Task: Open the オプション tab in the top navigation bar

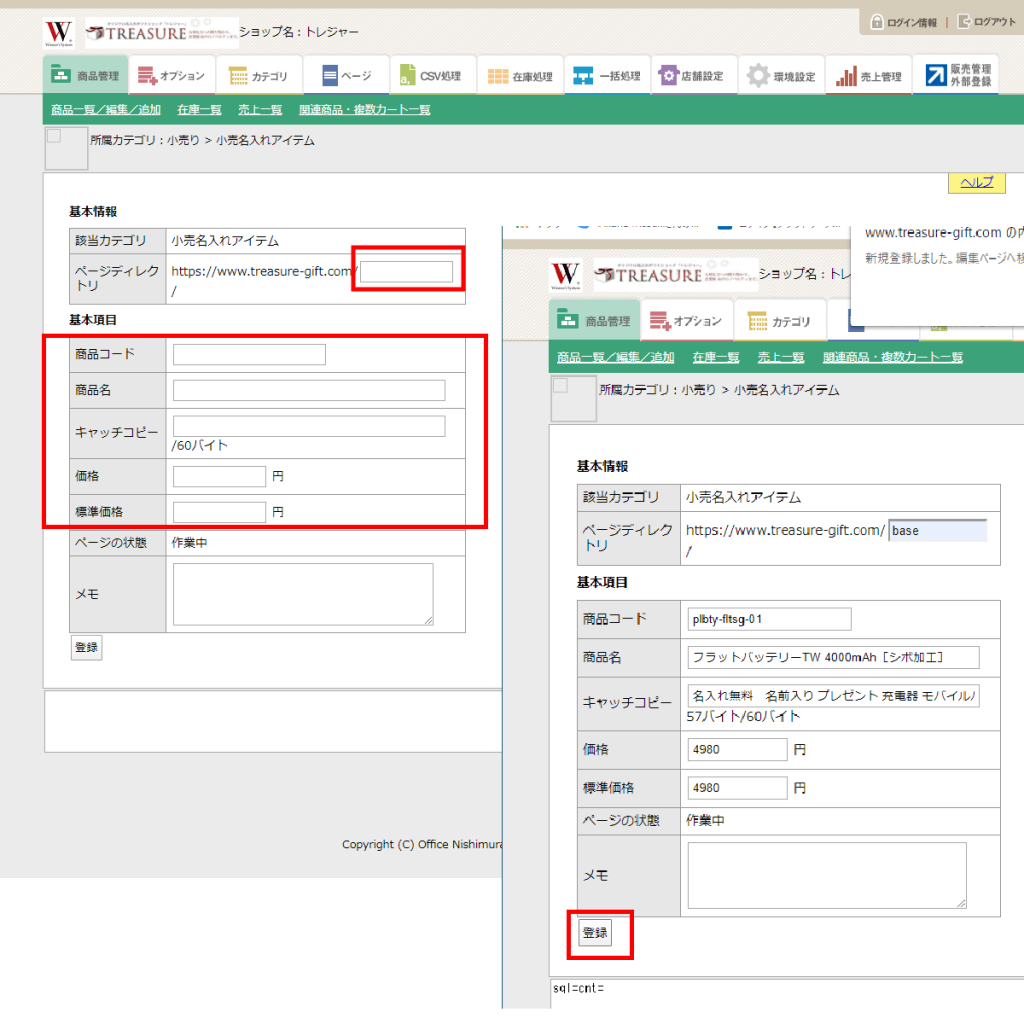Action: [x=171, y=76]
